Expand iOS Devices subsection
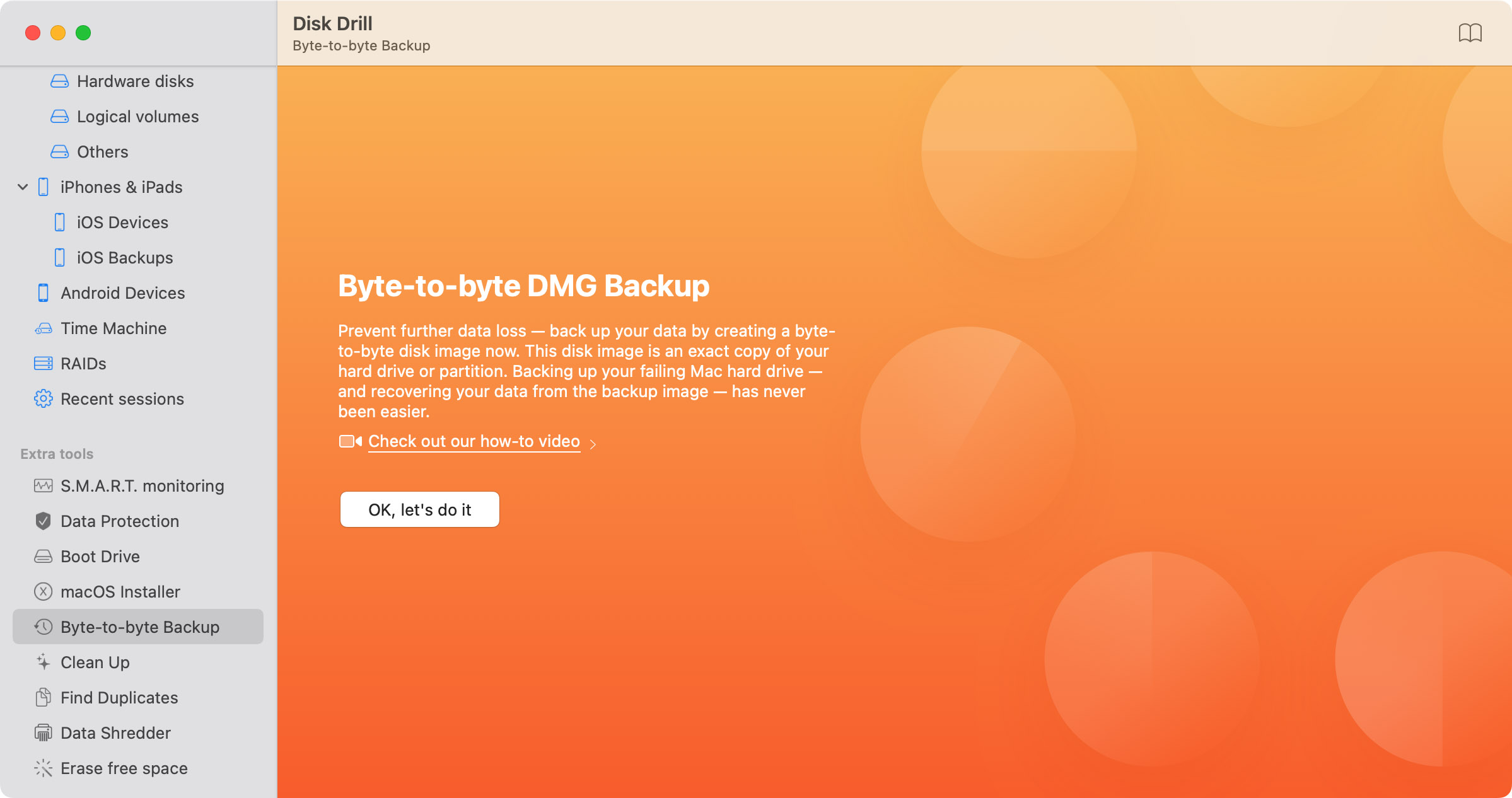Screen dimensions: 1512x798 click(123, 223)
